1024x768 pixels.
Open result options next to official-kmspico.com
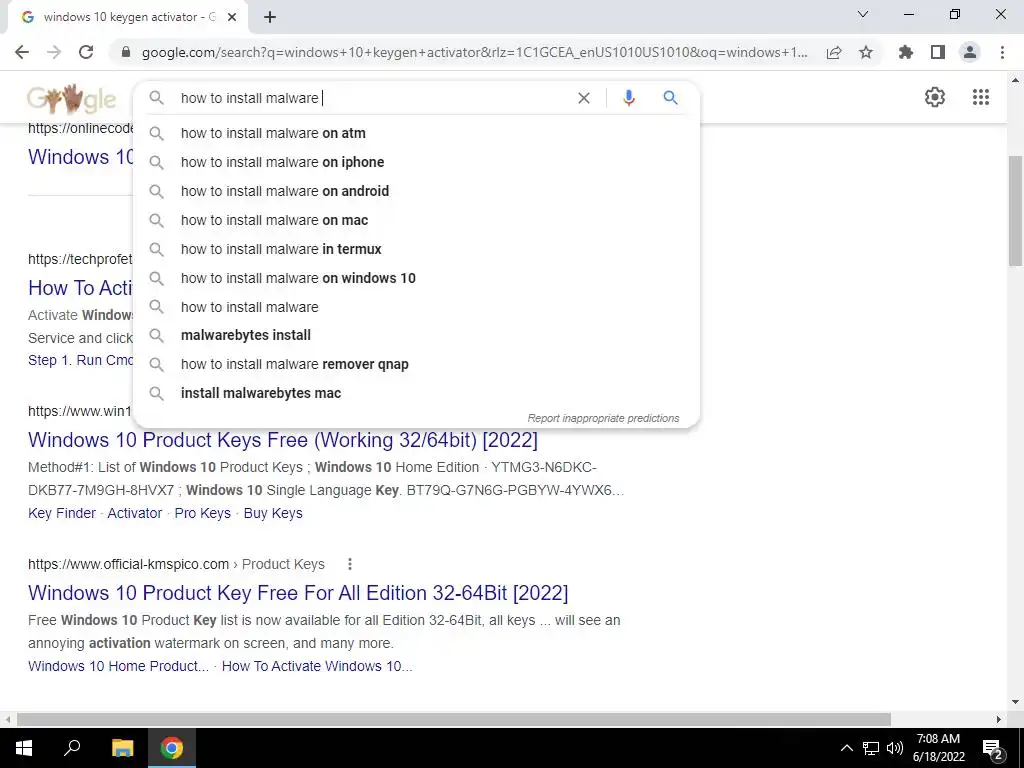point(350,564)
